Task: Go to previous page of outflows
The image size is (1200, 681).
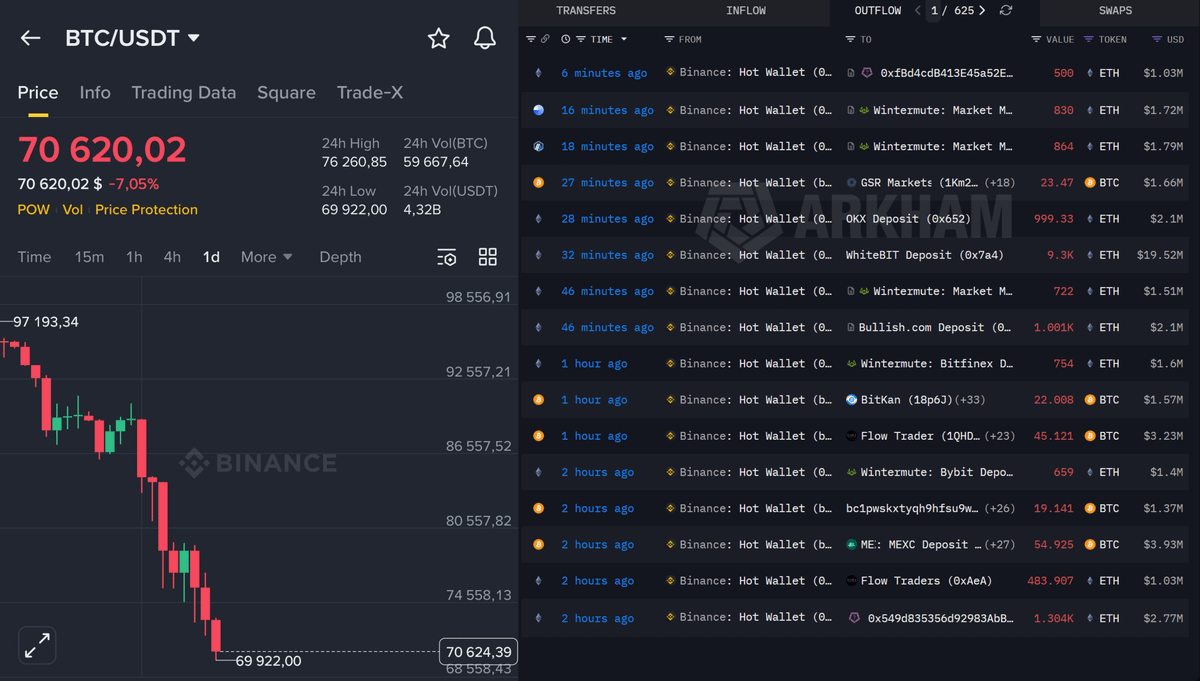Action: (918, 11)
